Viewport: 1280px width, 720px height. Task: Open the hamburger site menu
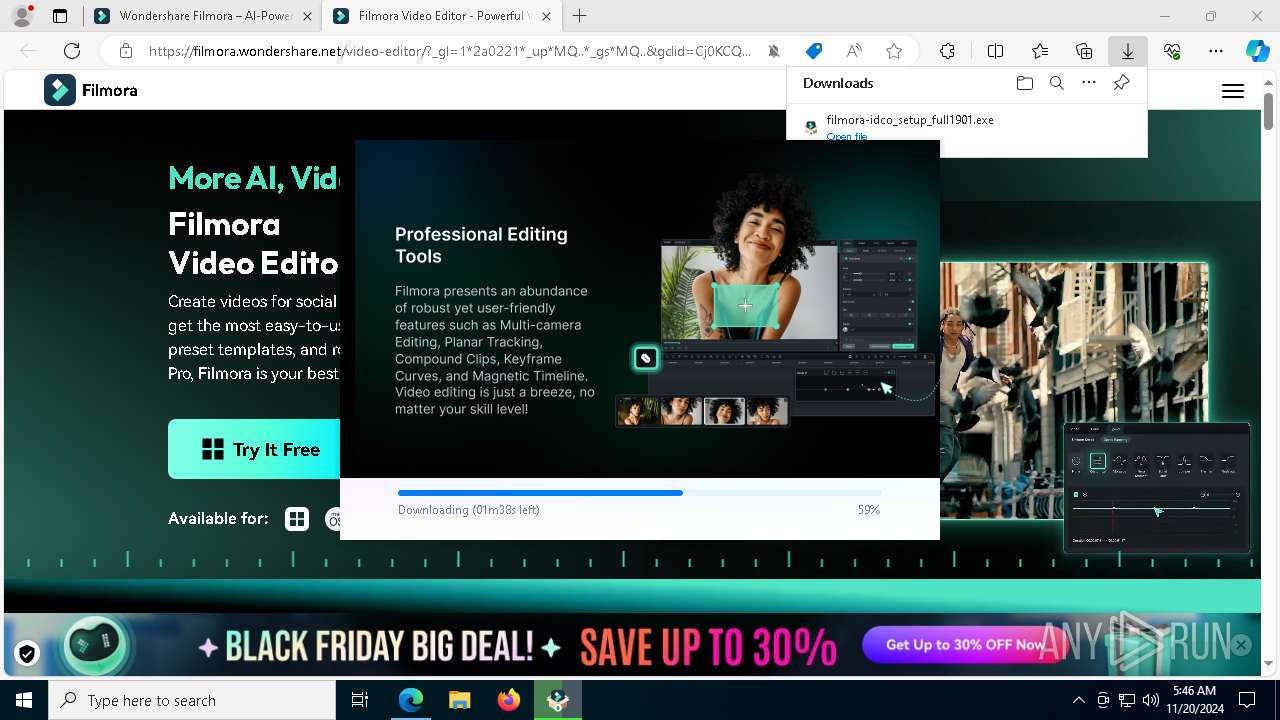coord(1233,91)
